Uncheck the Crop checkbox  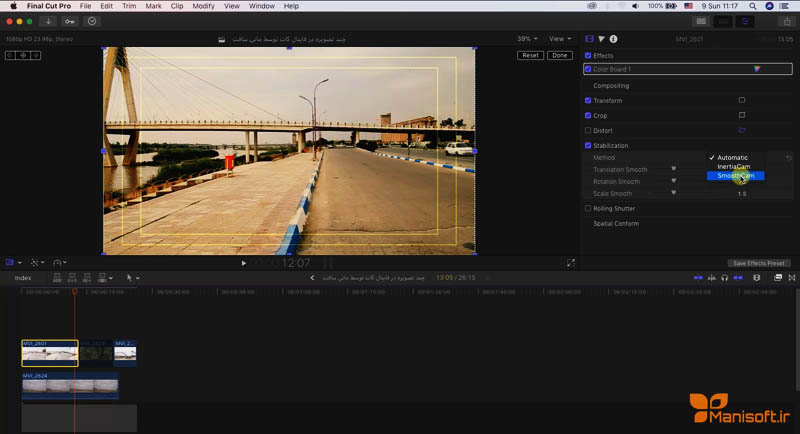[x=588, y=115]
